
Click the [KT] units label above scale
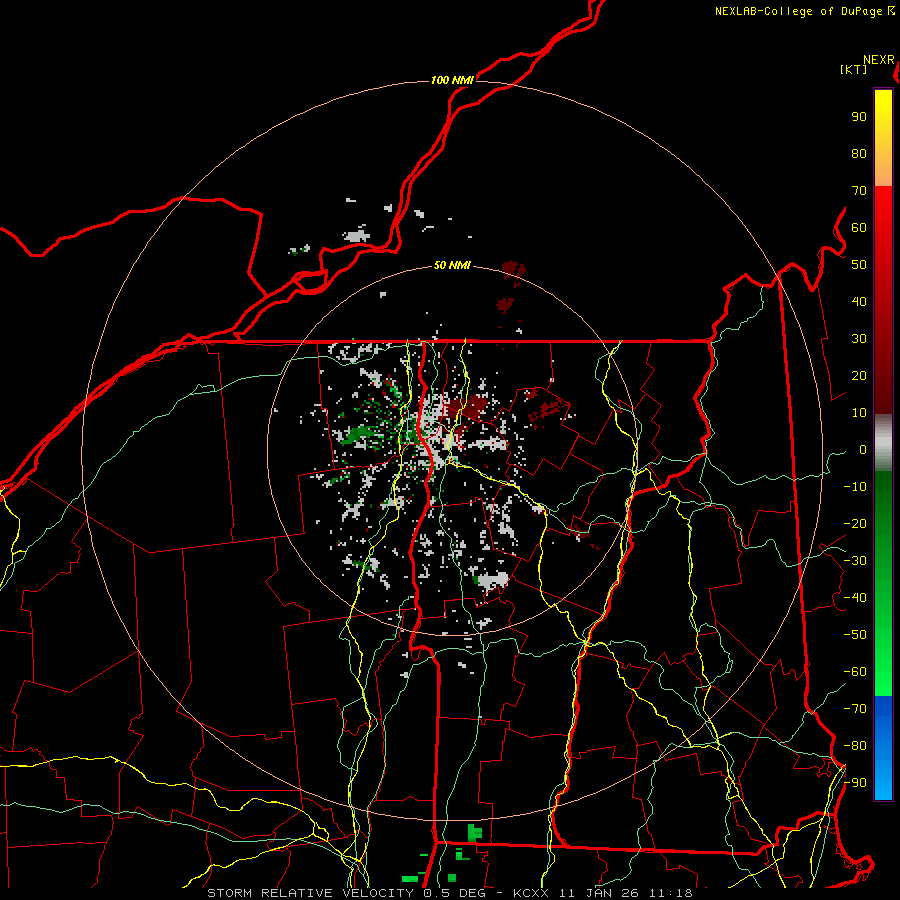tap(853, 69)
